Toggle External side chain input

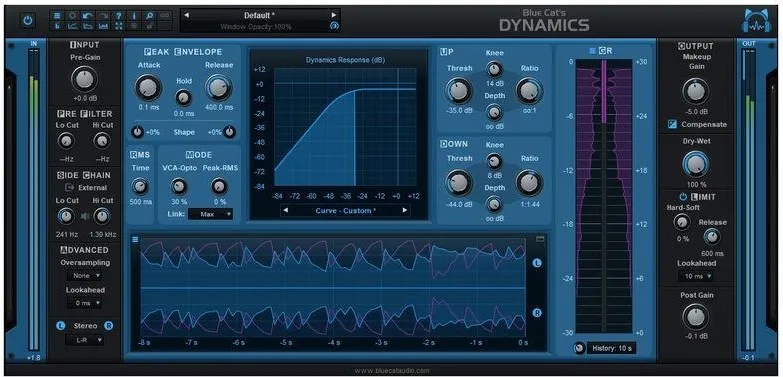tap(86, 188)
